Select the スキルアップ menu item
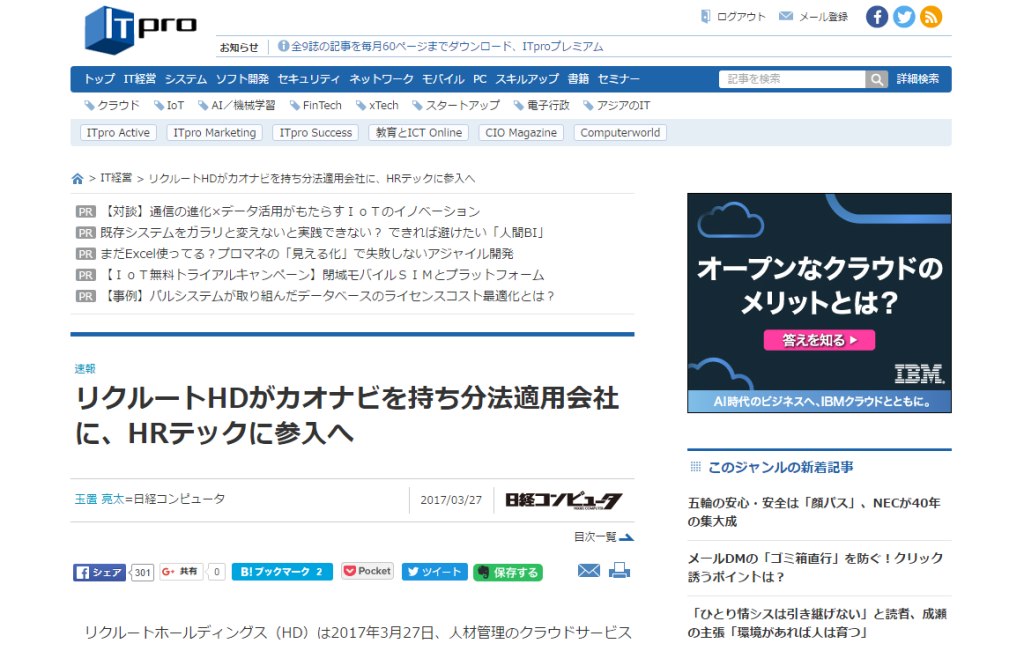This screenshot has height=651, width=1024. click(x=527, y=79)
